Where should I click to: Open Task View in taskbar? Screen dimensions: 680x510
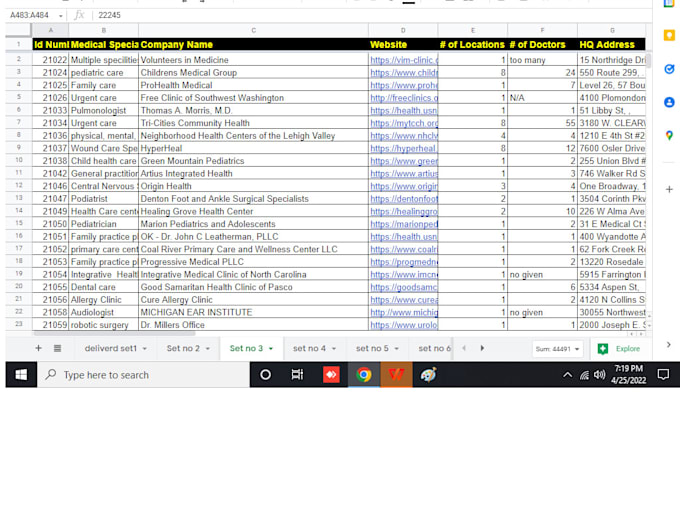pos(297,375)
